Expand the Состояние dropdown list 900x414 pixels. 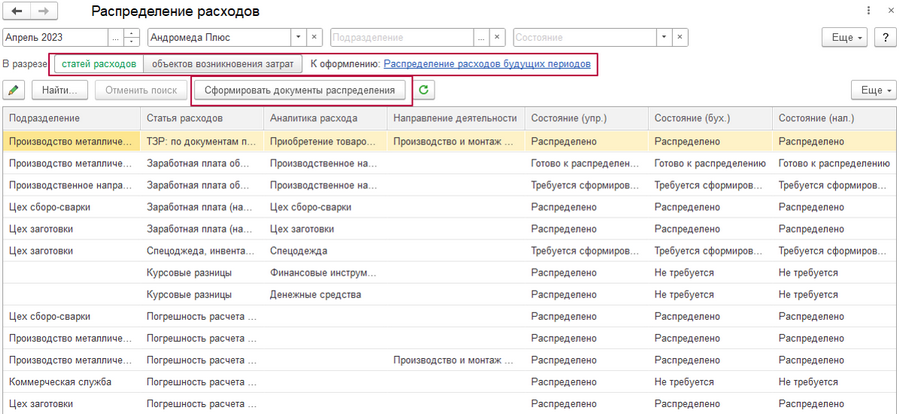[664, 37]
